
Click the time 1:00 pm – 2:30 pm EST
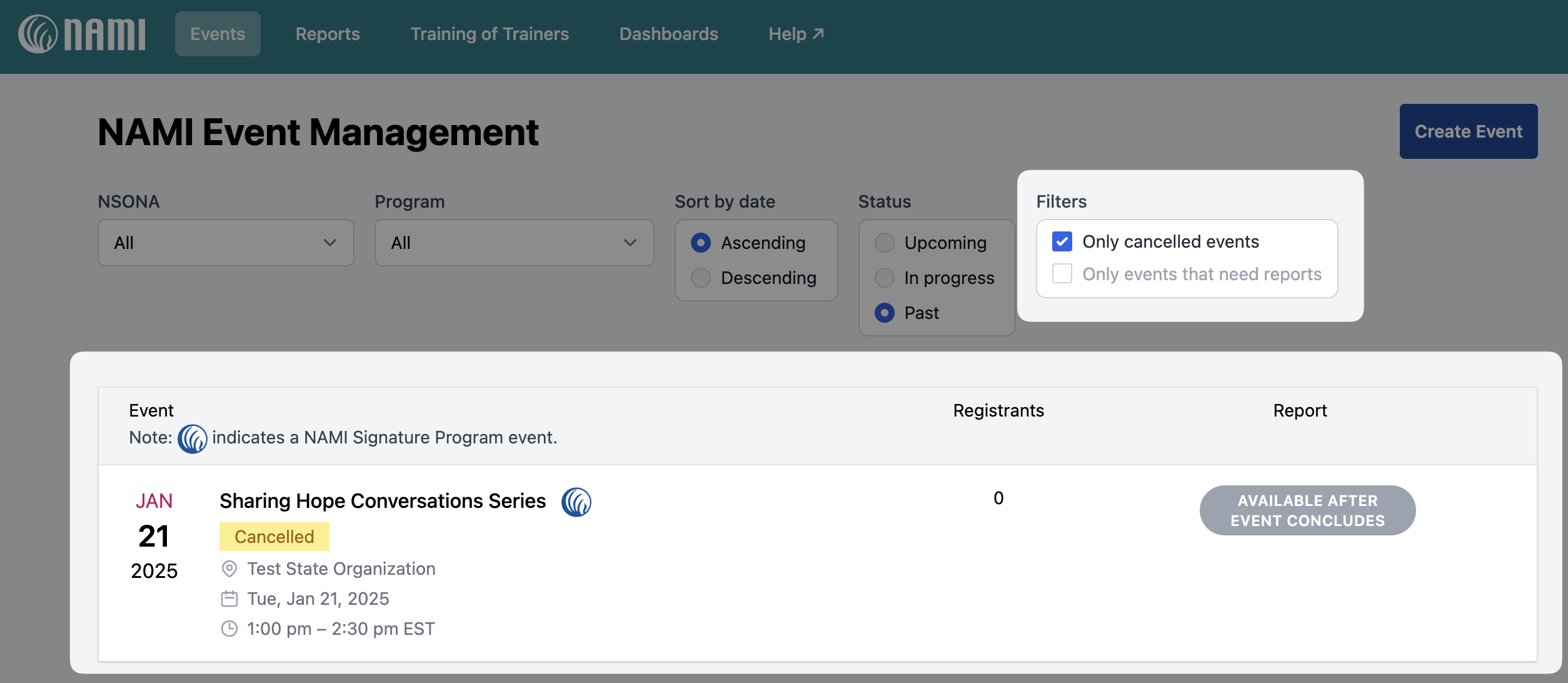coord(341,629)
